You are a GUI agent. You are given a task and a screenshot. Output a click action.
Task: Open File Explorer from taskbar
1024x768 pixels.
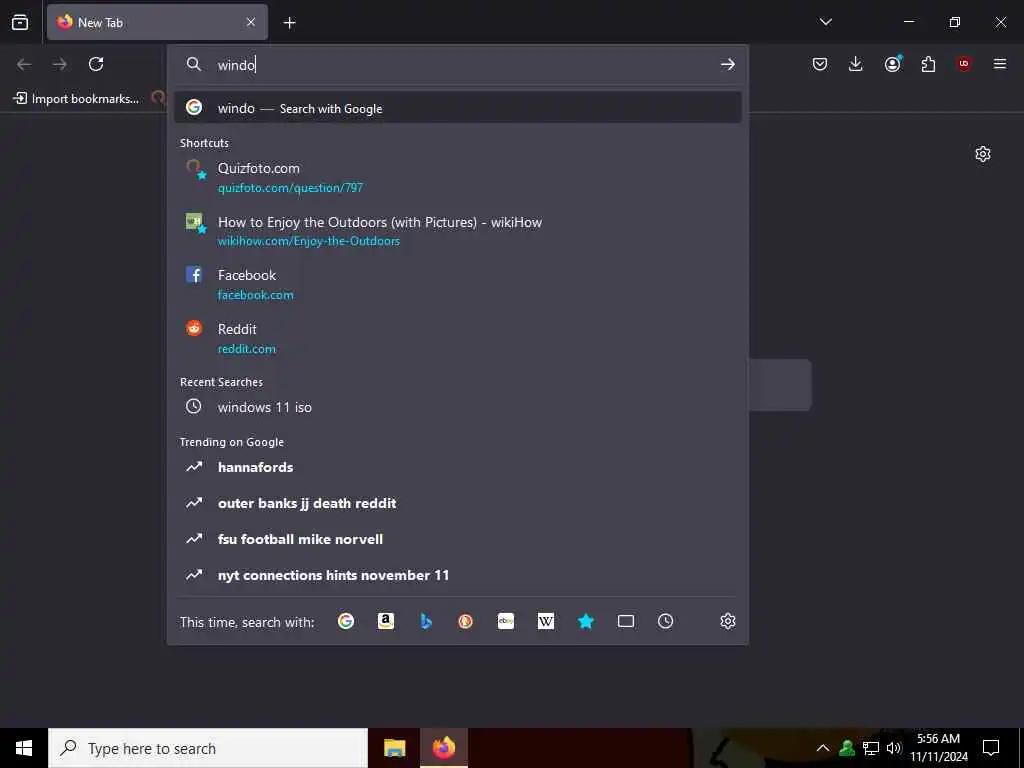tap(394, 748)
